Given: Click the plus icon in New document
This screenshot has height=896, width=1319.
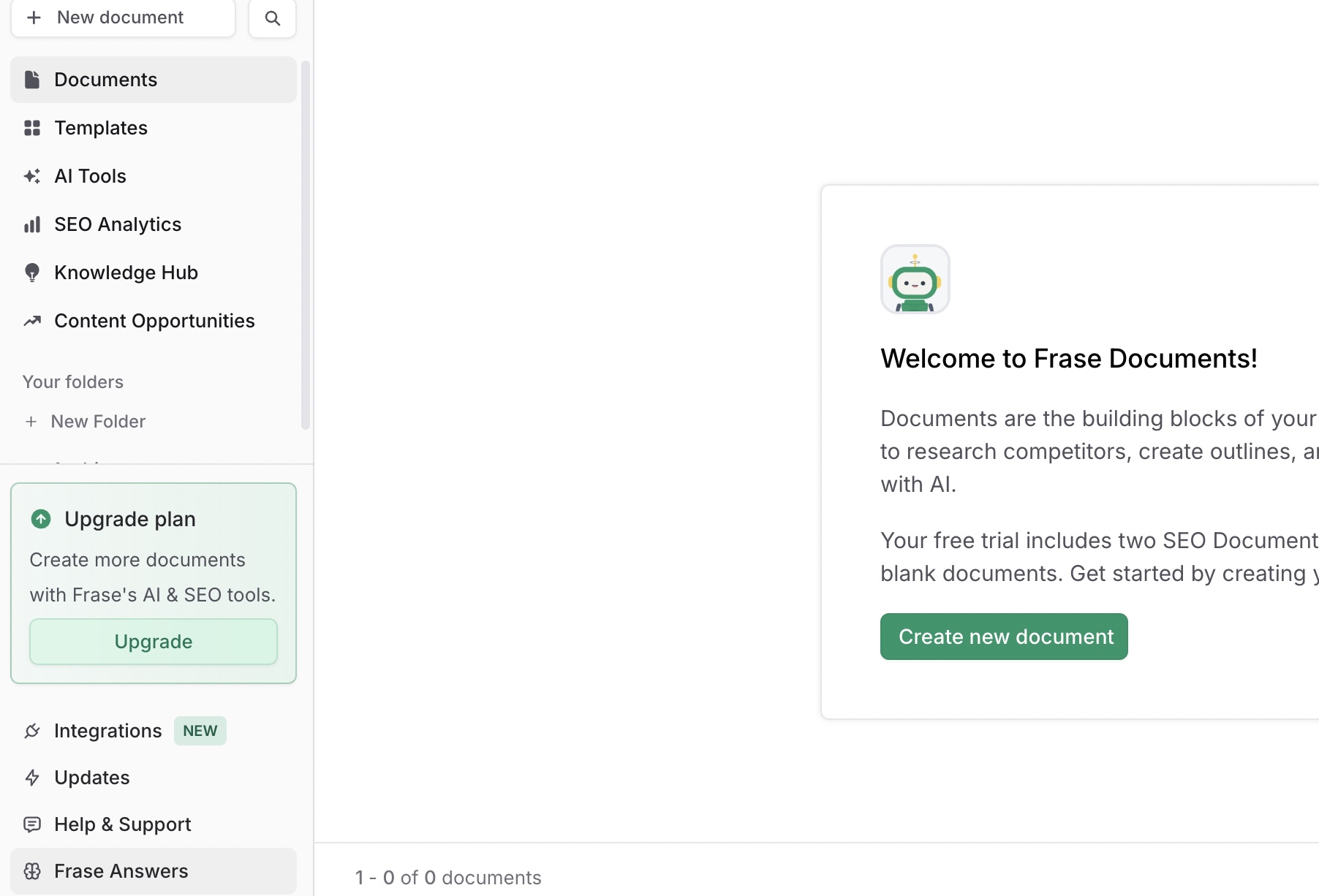Looking at the screenshot, I should tap(34, 18).
